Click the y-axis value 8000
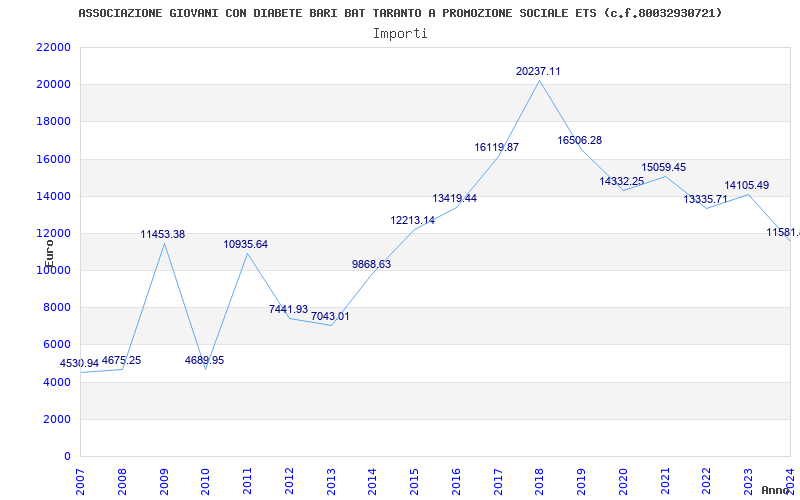The image size is (800, 500). (x=56, y=308)
